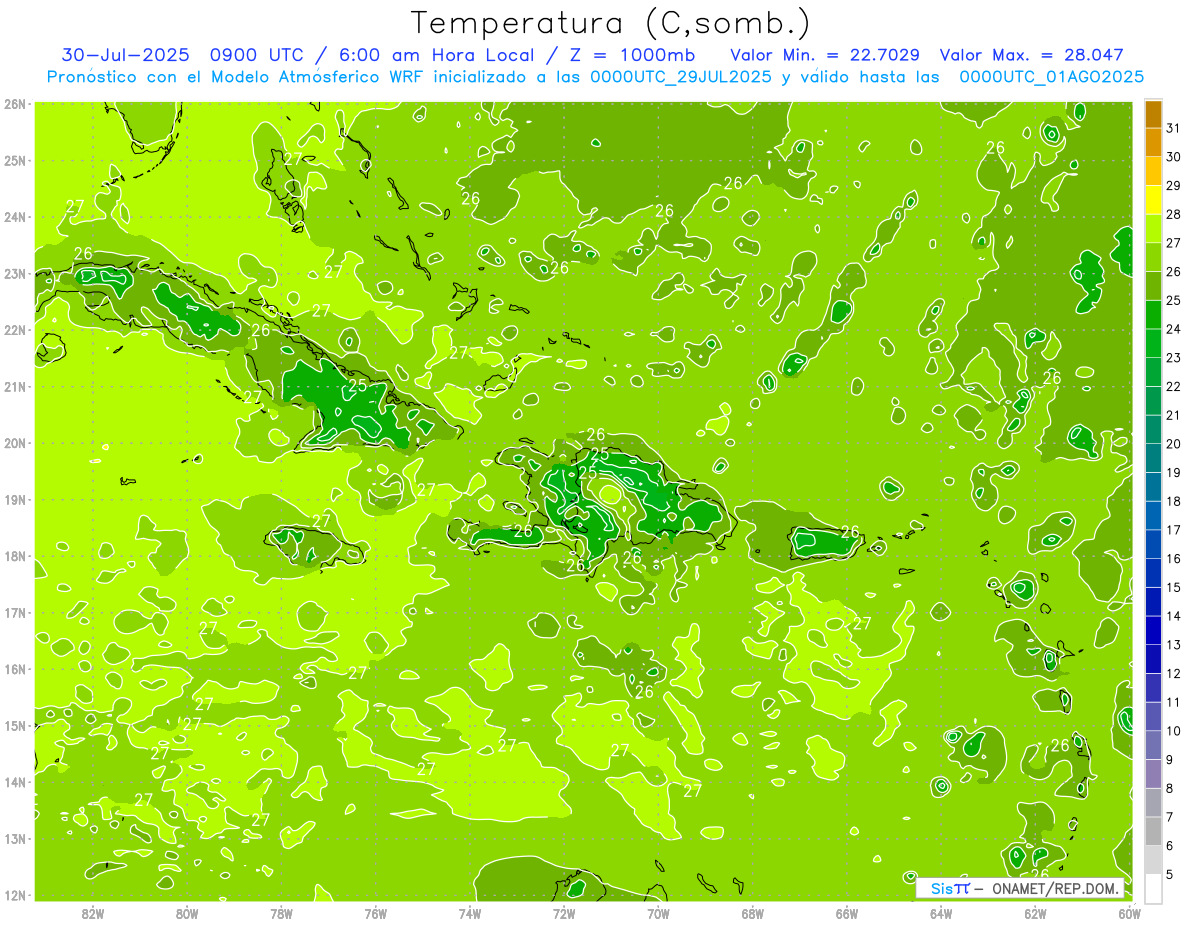1200x927 pixels.
Task: Click the purple legend swatch between 9 and 10
Action: (1154, 745)
